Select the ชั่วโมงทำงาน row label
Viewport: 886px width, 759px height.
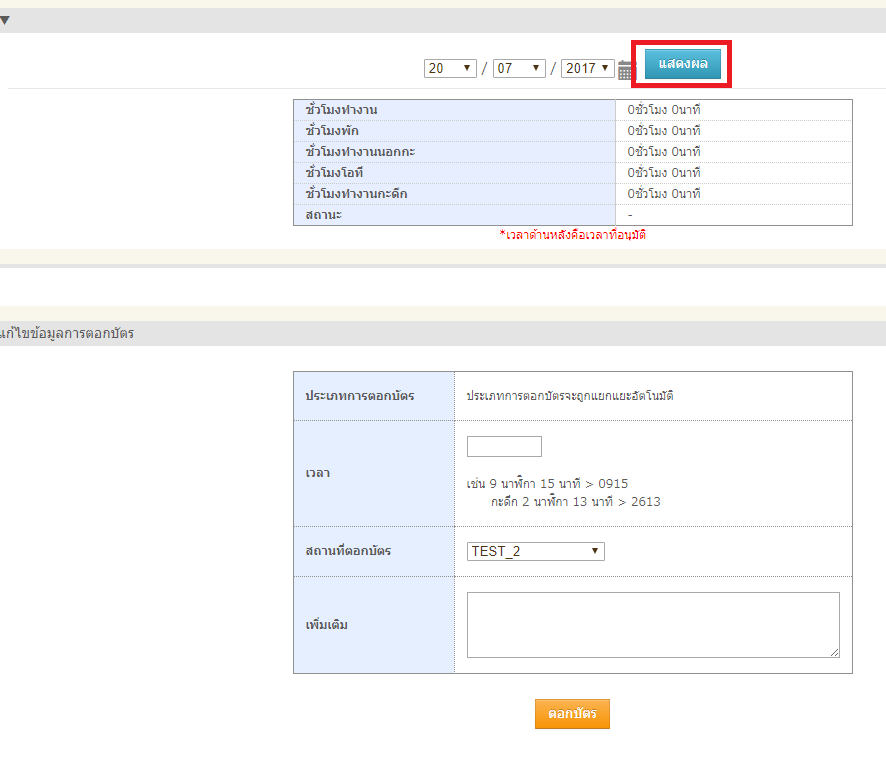point(341,109)
